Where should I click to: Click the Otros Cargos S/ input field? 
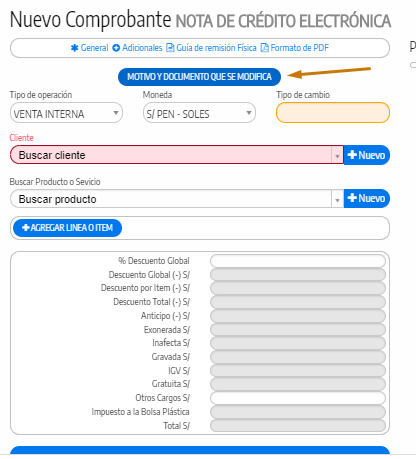tap(298, 398)
